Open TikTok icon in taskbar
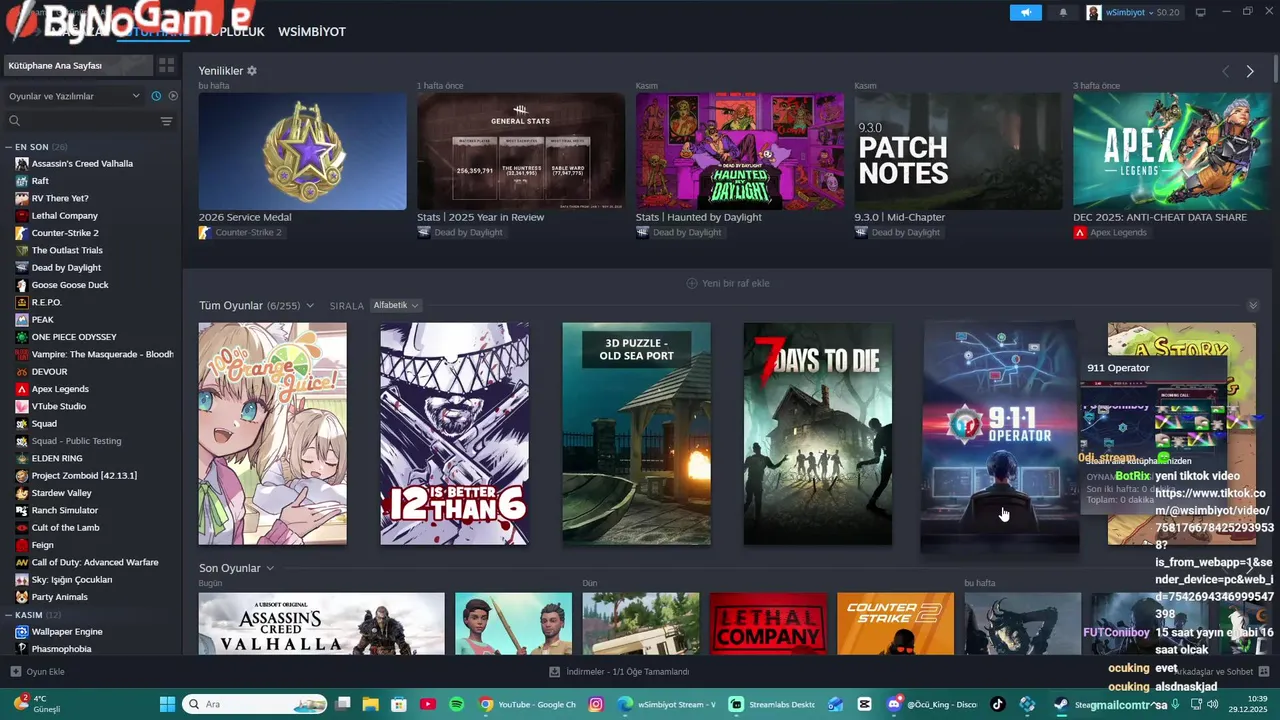Image resolution: width=1280 pixels, height=720 pixels. (x=997, y=704)
